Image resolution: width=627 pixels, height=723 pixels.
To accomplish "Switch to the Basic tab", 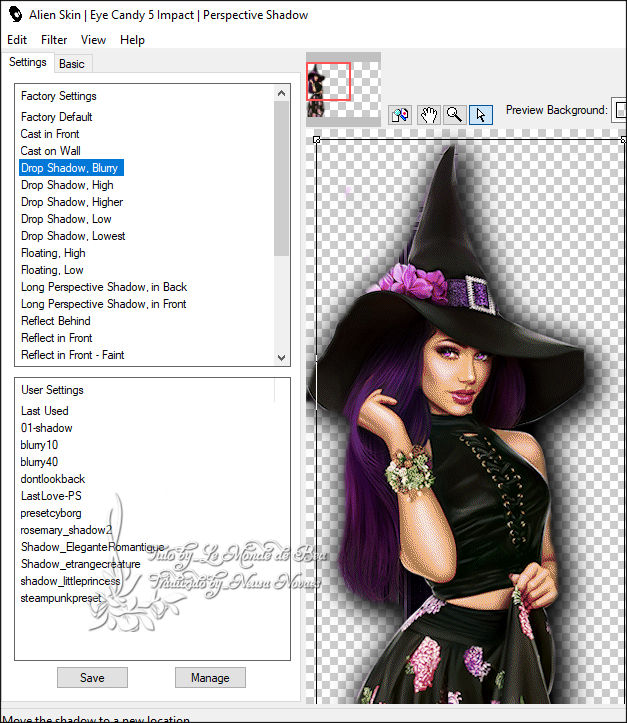I will pos(72,64).
